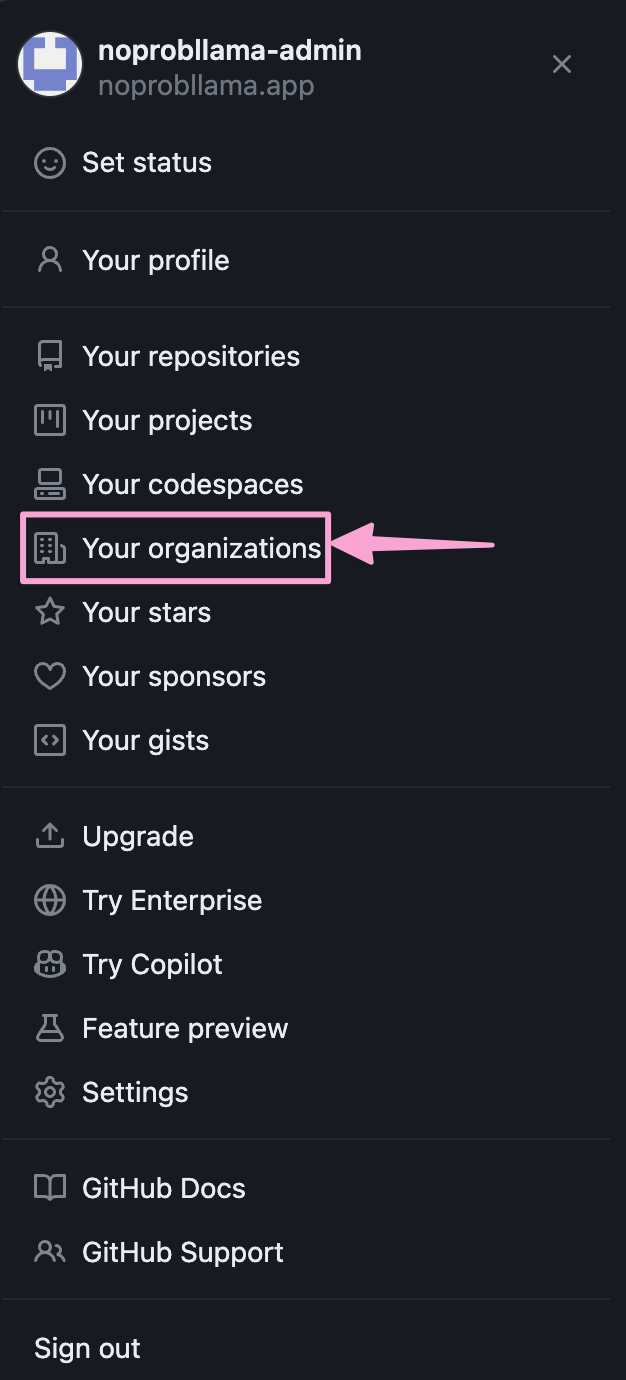The width and height of the screenshot is (626, 1380).
Task: Click the Feature preview beaker icon
Action: 50,1029
